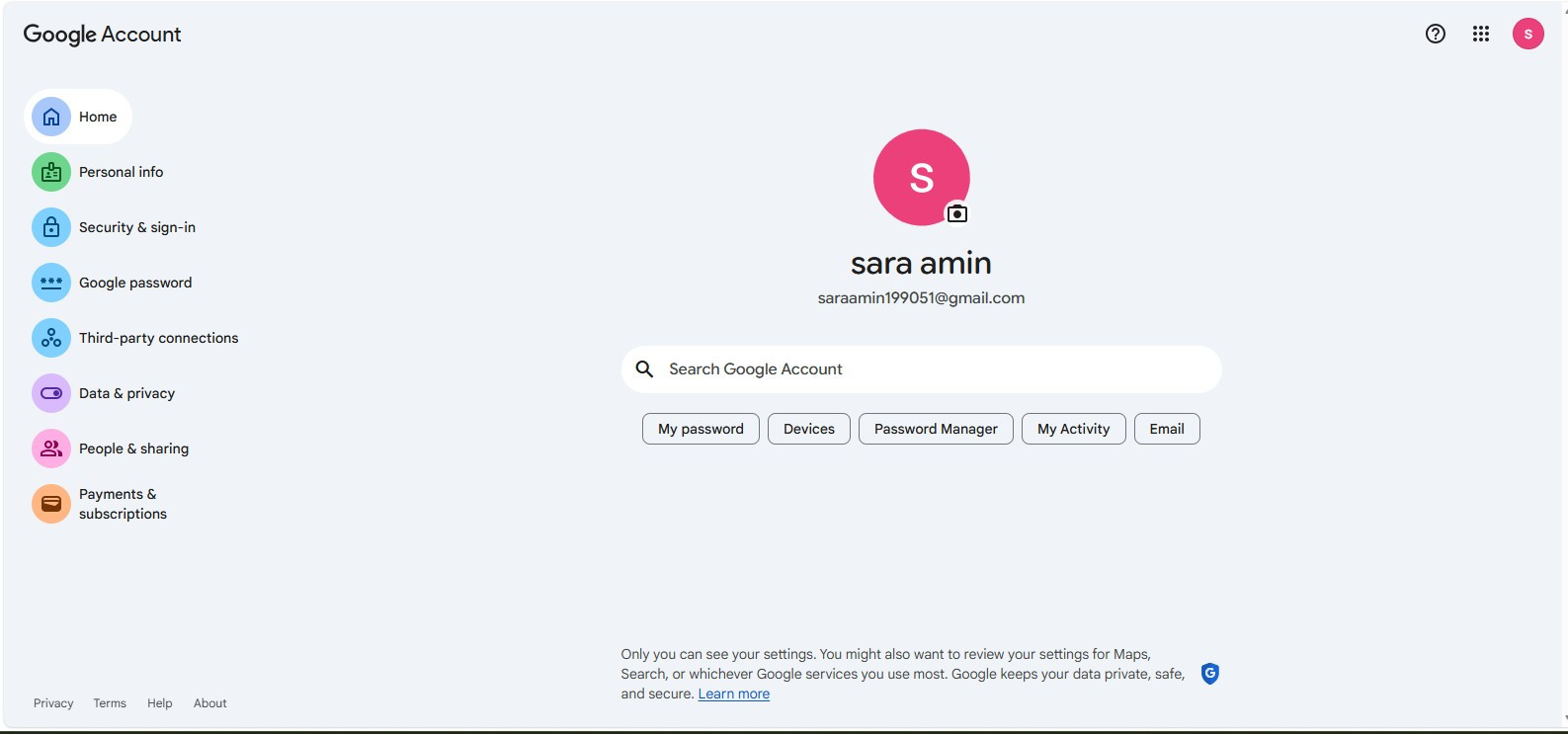
Task: Click the My Activity chip
Action: click(1074, 429)
